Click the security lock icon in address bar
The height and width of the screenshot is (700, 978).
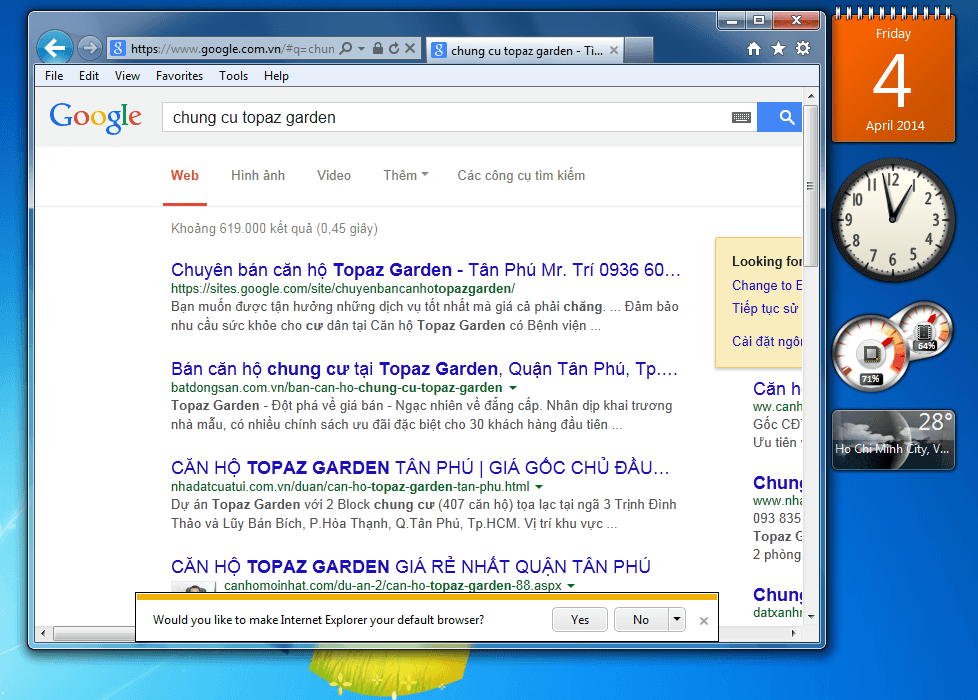(x=377, y=48)
